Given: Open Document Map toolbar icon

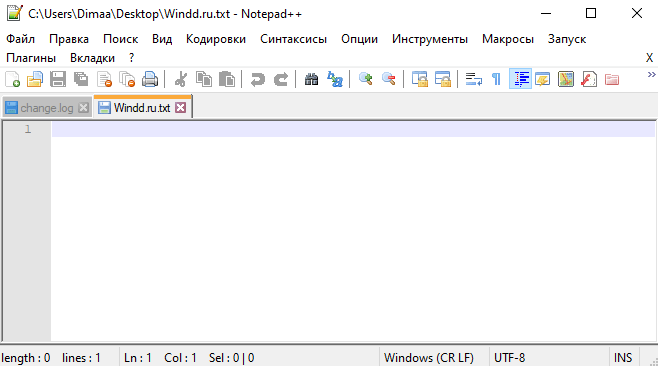Looking at the screenshot, I should [x=566, y=79].
